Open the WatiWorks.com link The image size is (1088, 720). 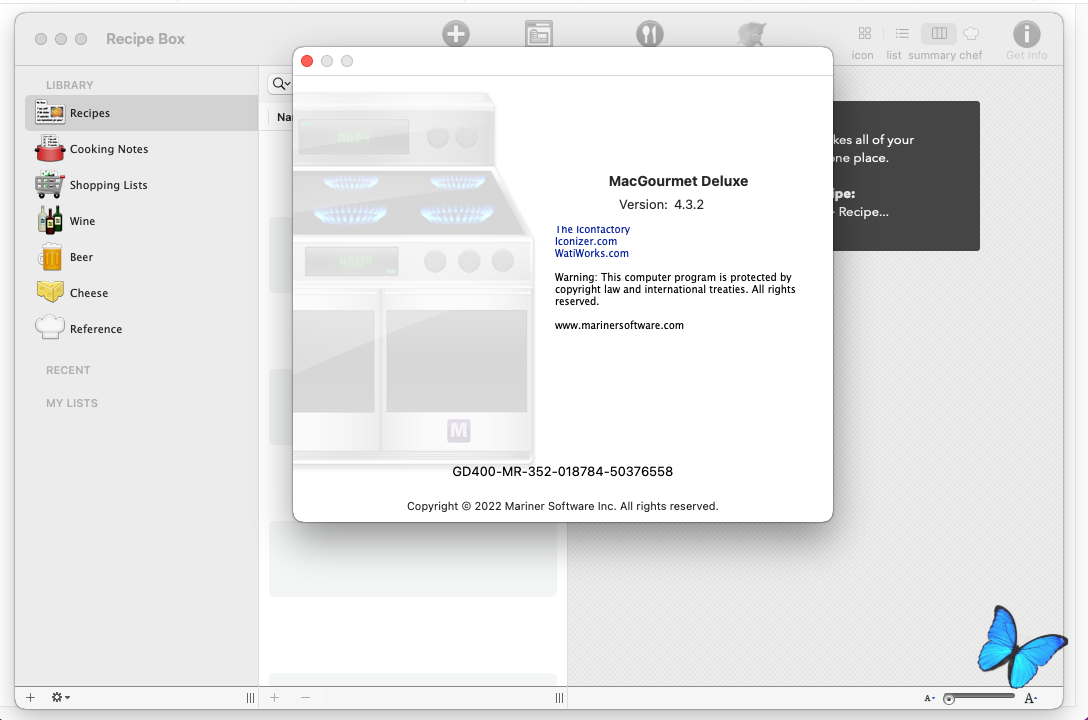[592, 253]
